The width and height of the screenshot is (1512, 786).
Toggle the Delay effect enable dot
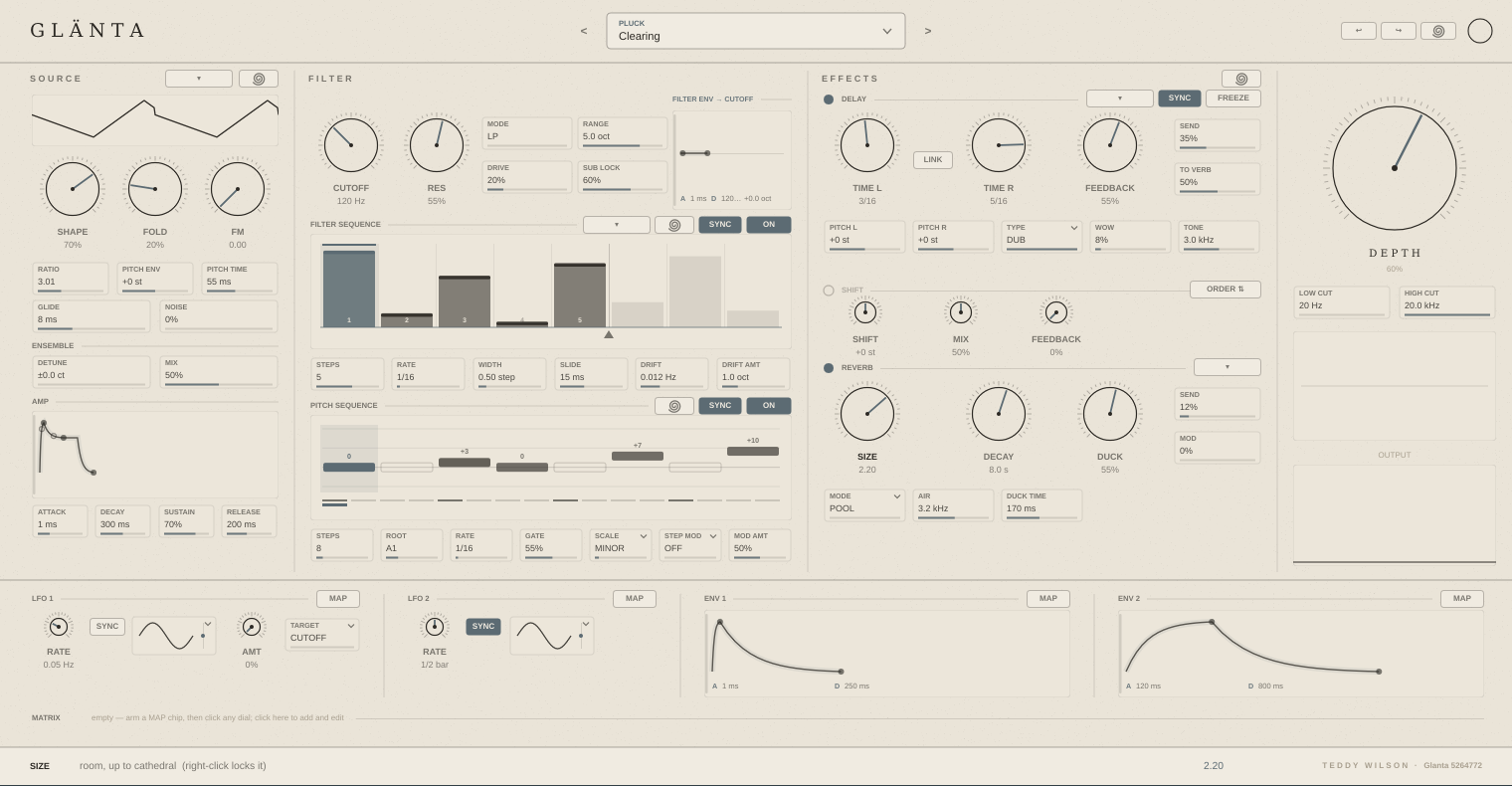[x=829, y=99]
